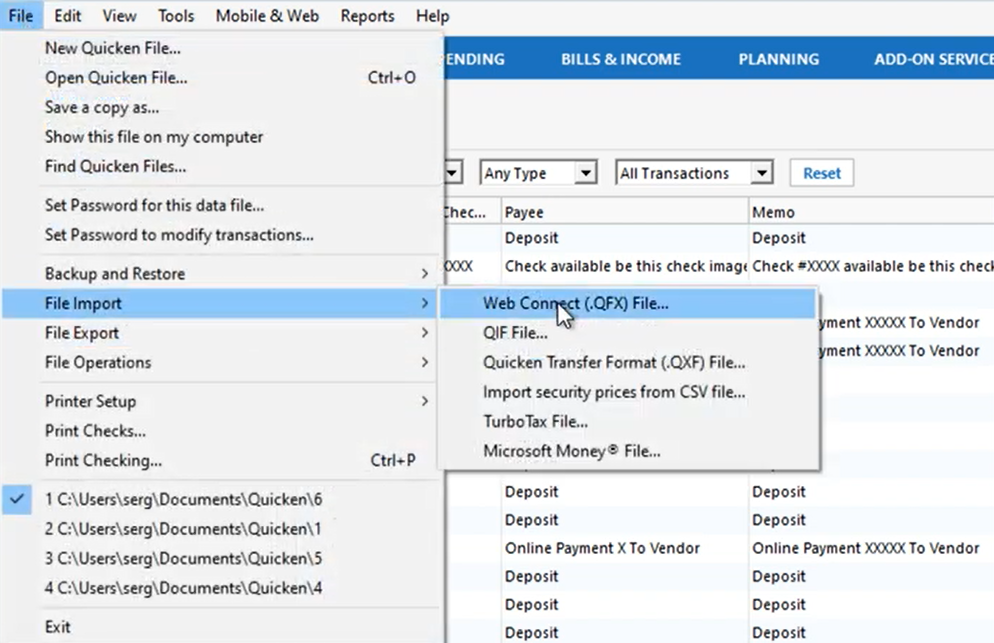Select Set Password to modify transactions...

coord(219,235)
